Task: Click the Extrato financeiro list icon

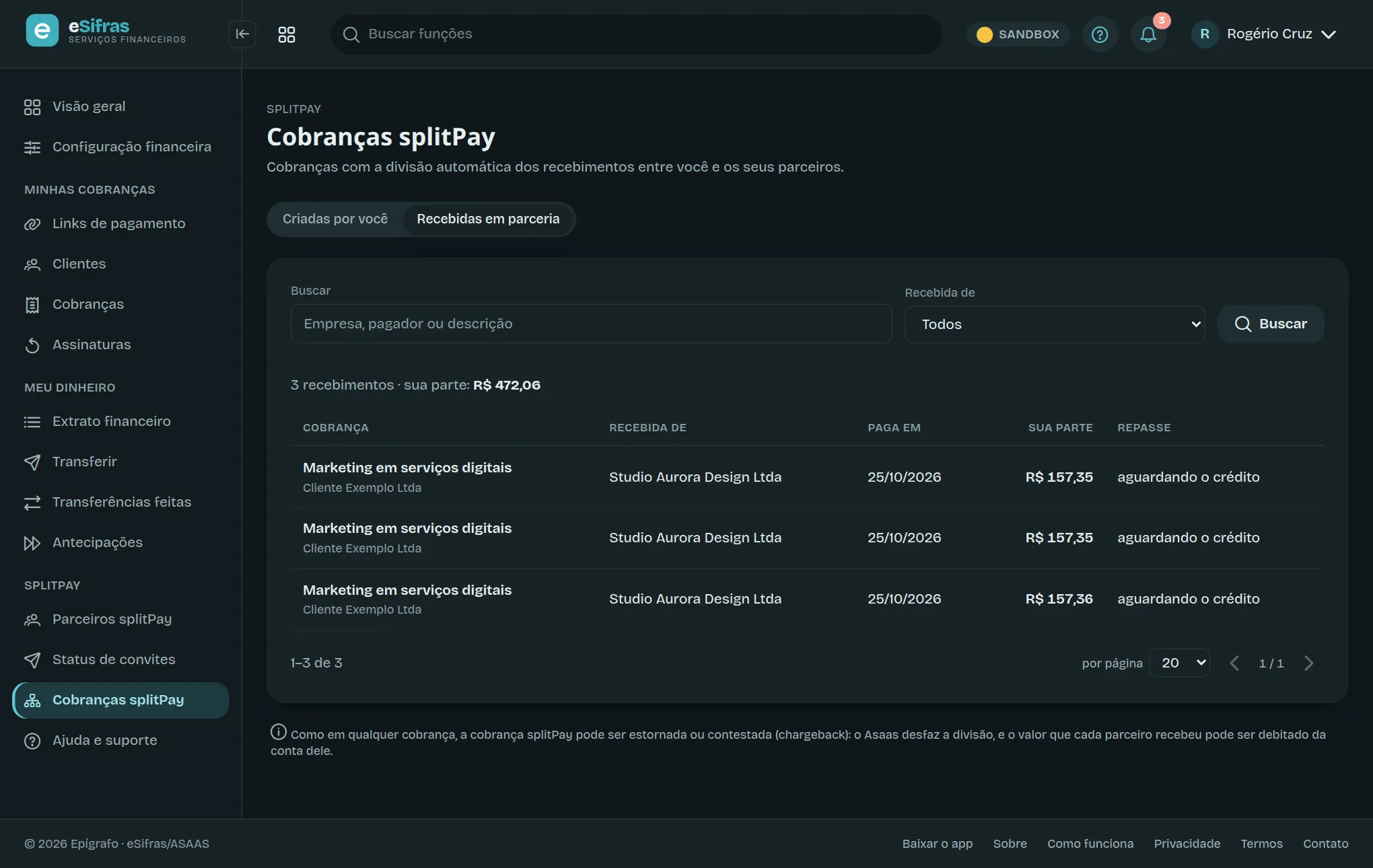Action: (32, 422)
